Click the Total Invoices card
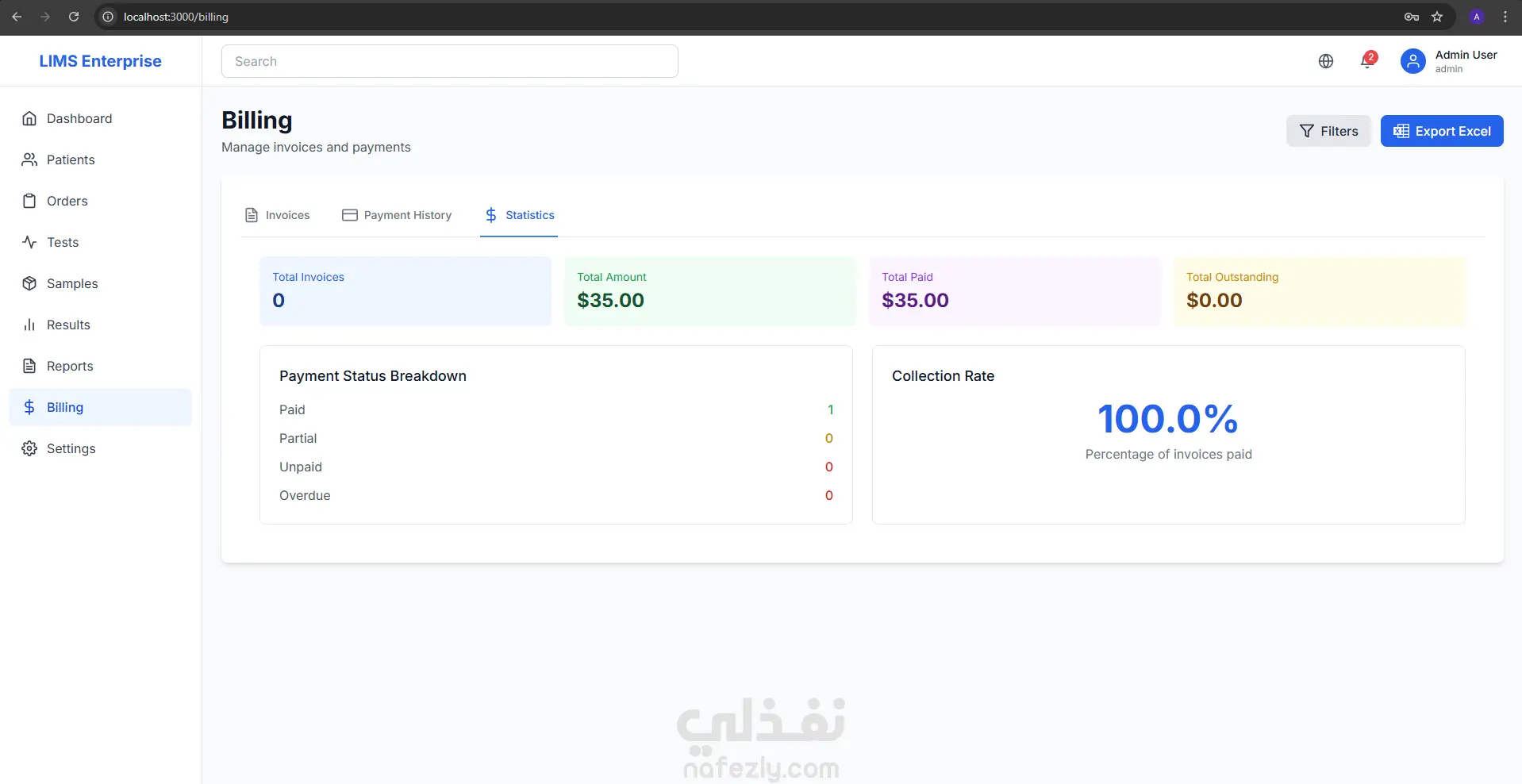Screen dimensions: 1522x784 pos(405,290)
